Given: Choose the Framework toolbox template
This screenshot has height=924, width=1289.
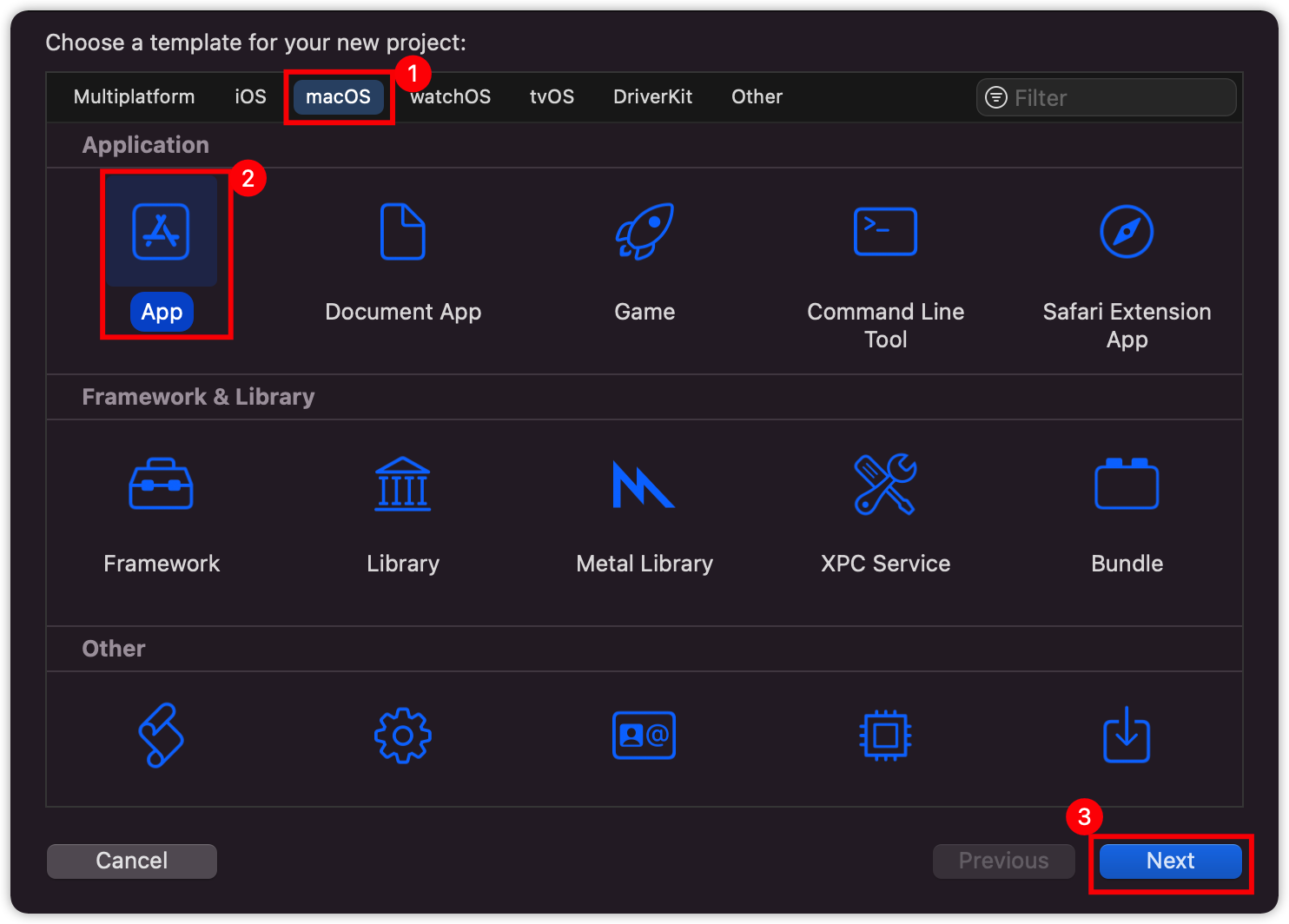Looking at the screenshot, I should 161,484.
